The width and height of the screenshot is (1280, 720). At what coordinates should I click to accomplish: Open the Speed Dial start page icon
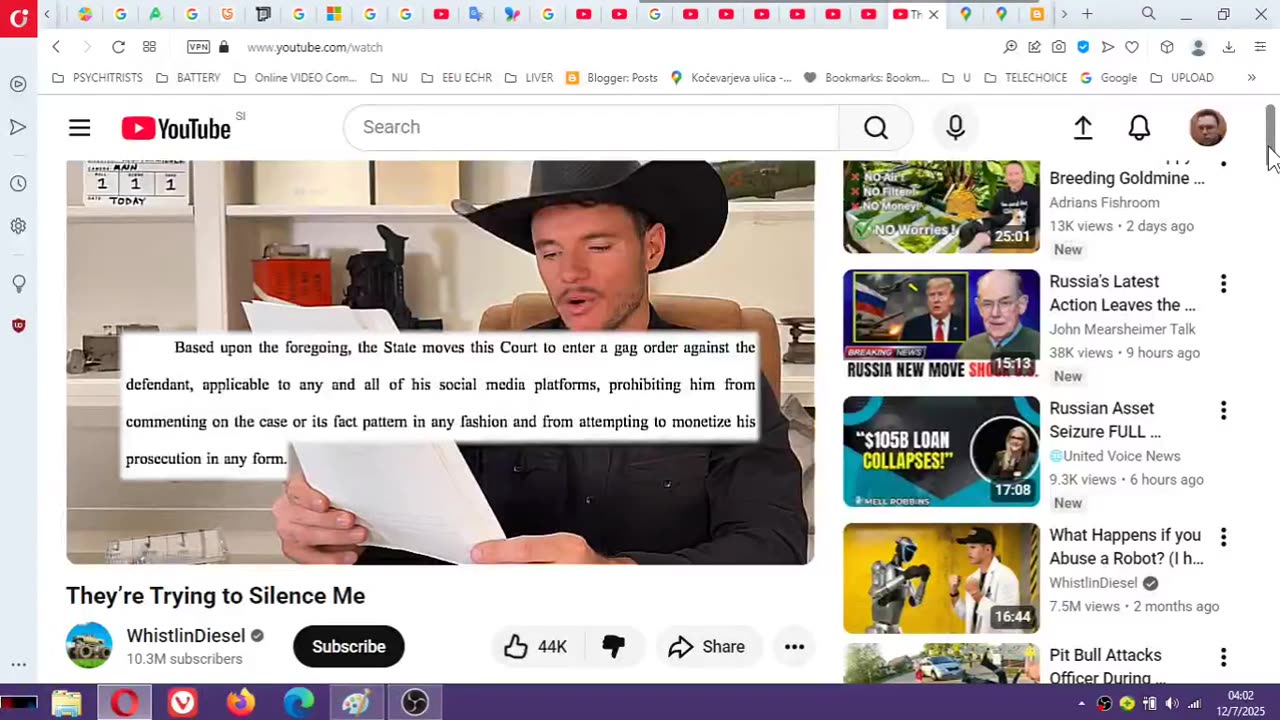pos(149,47)
